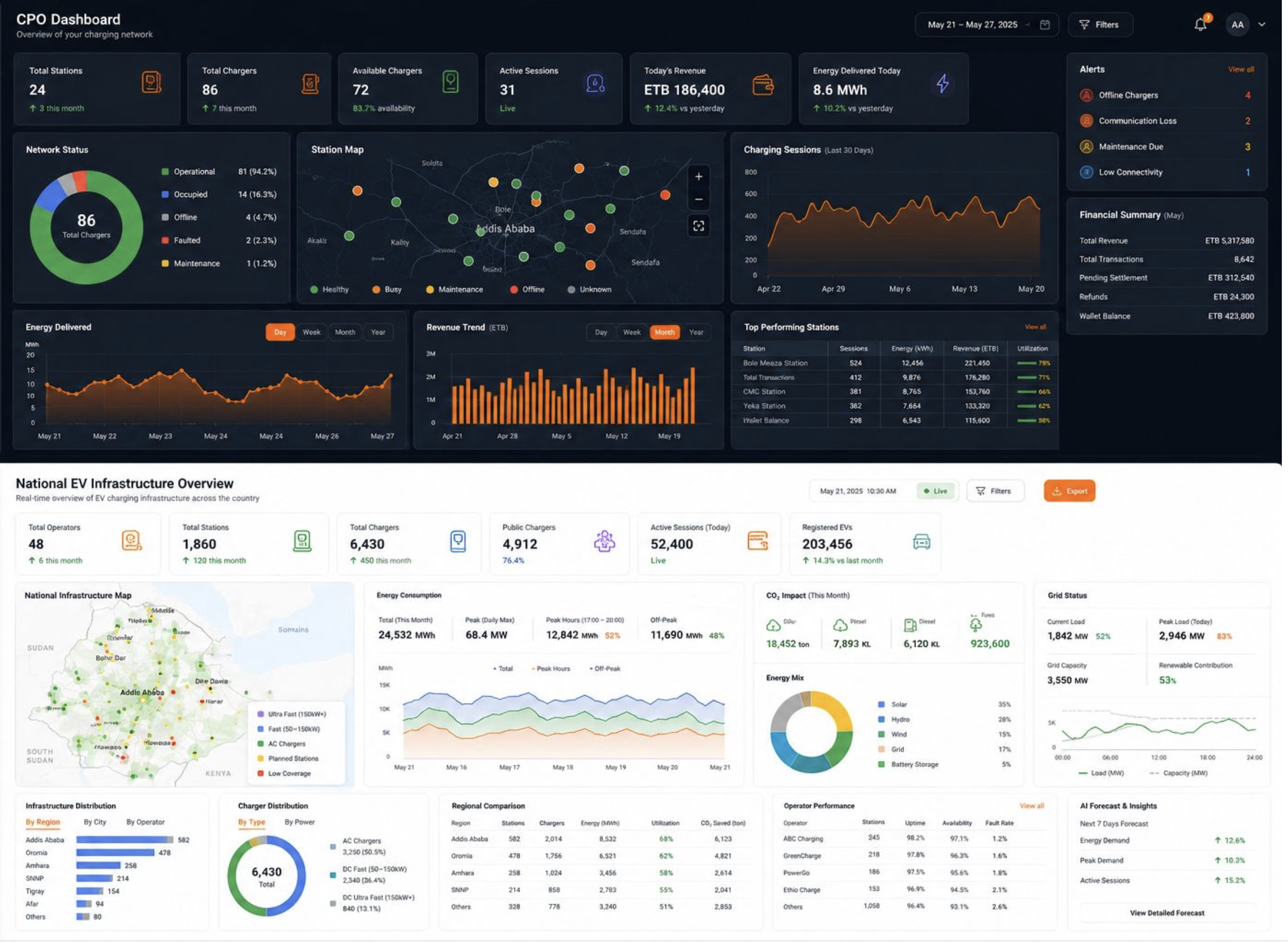Click the Active Sessions card icon showing 31
This screenshot has height=944, width=1288.
[x=595, y=84]
